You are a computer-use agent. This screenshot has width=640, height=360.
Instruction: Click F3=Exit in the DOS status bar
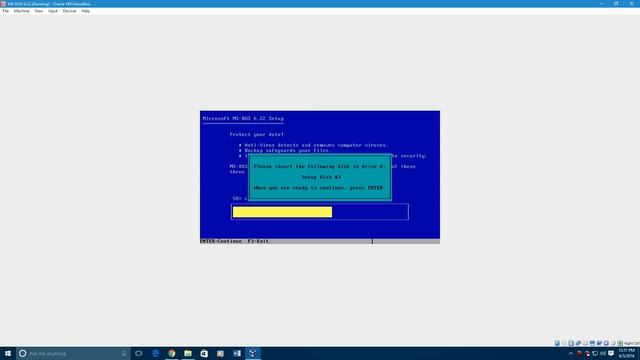coord(258,241)
